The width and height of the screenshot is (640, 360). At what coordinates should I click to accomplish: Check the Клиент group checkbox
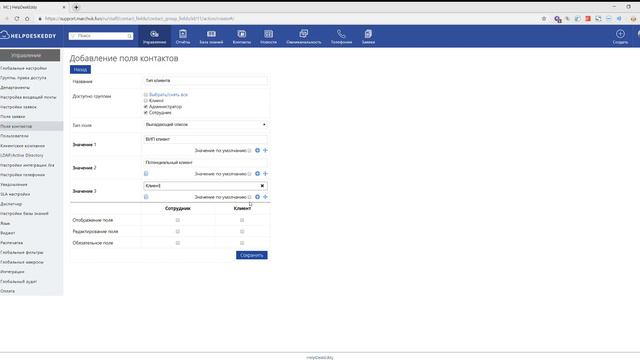click(146, 101)
